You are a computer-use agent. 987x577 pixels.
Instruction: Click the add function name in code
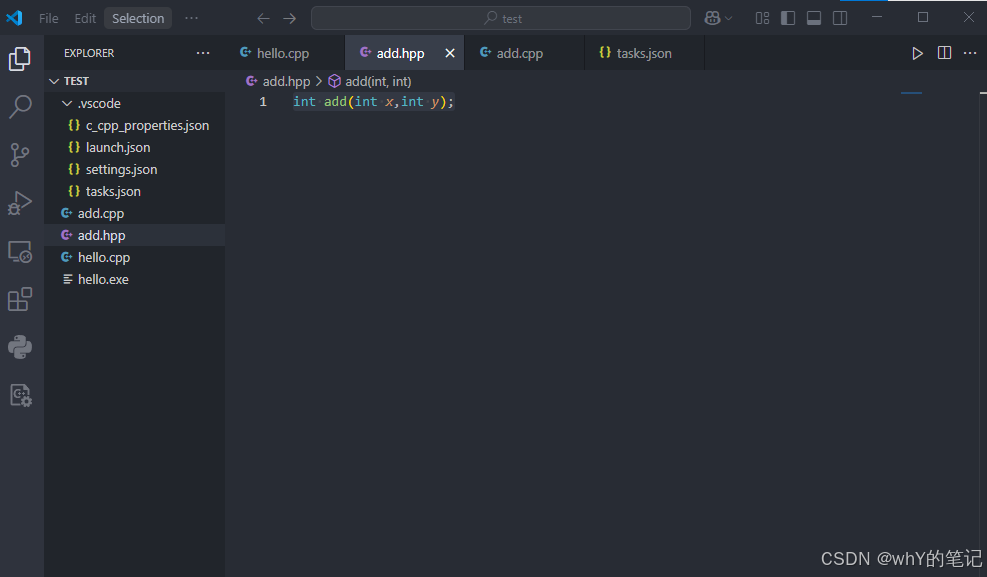pyautogui.click(x=335, y=101)
